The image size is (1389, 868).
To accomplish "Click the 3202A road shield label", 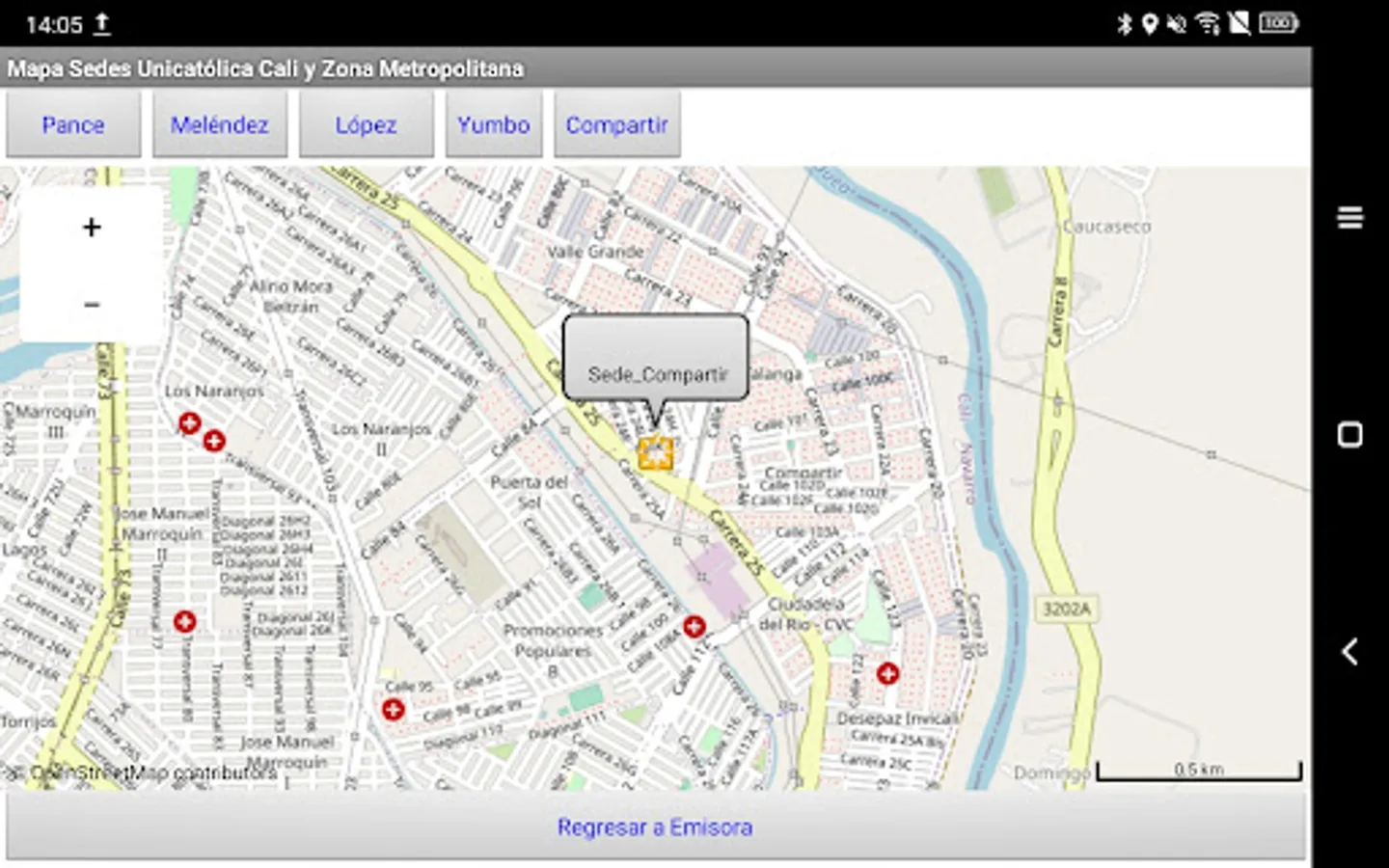I will click(1067, 609).
